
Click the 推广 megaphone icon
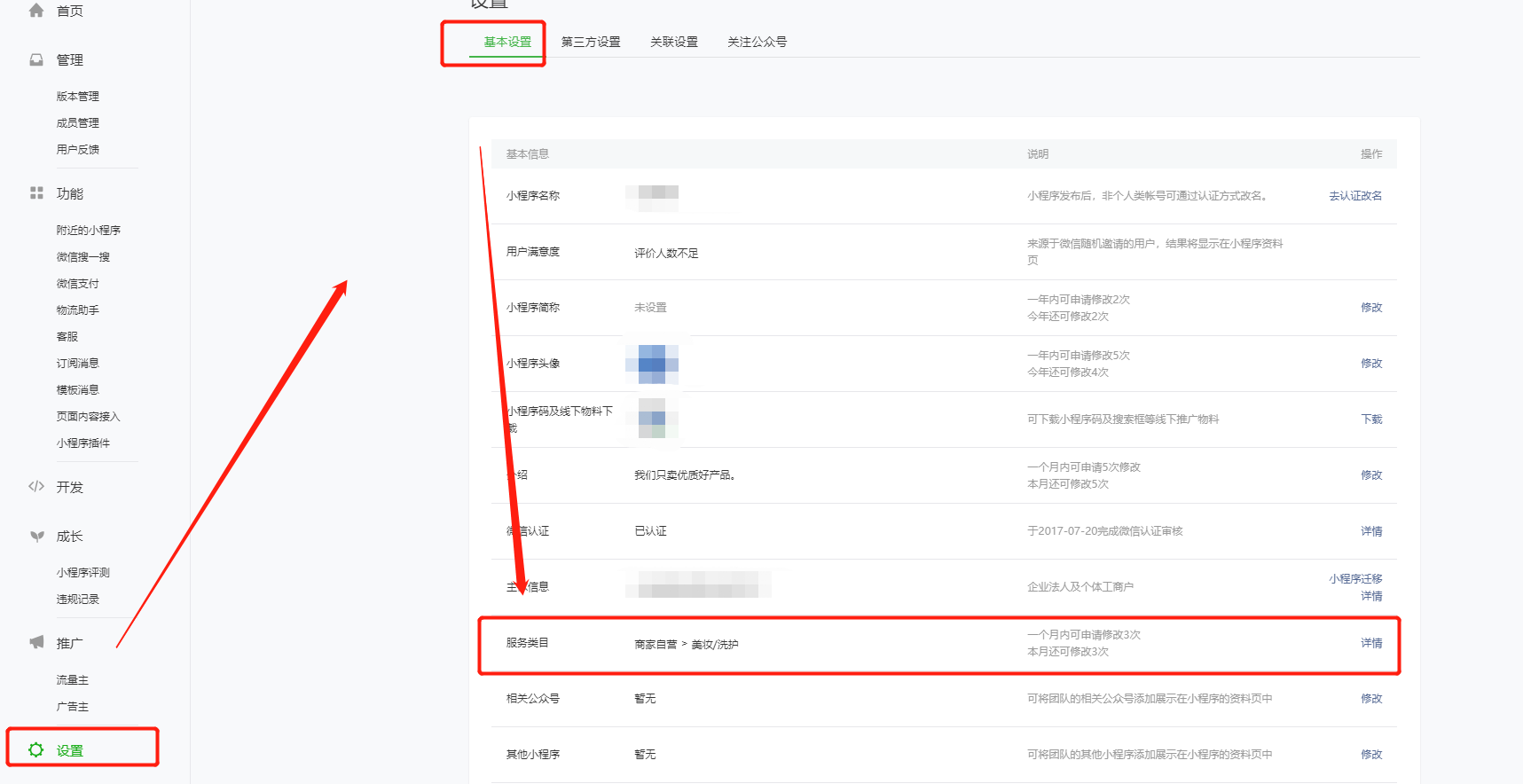pyautogui.click(x=36, y=643)
